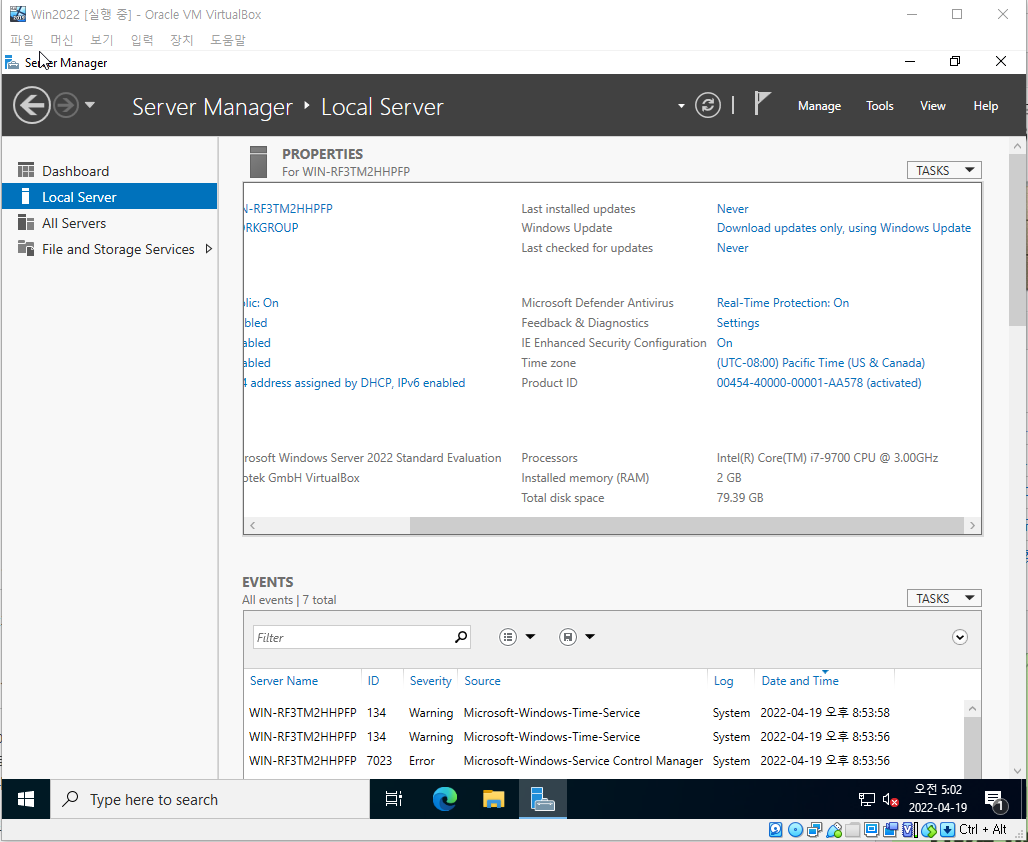This screenshot has width=1028, height=842.
Task: Open the Events TASKS dropdown
Action: tap(944, 598)
